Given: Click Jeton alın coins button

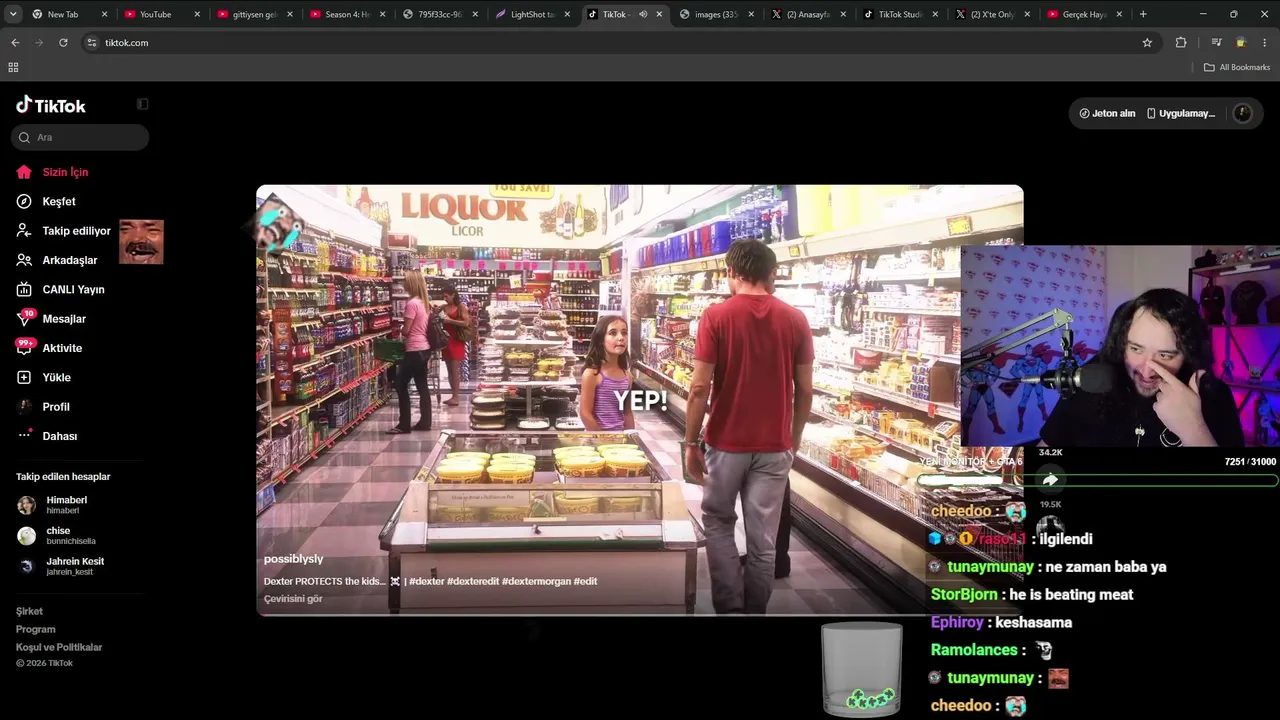Looking at the screenshot, I should (x=1107, y=113).
